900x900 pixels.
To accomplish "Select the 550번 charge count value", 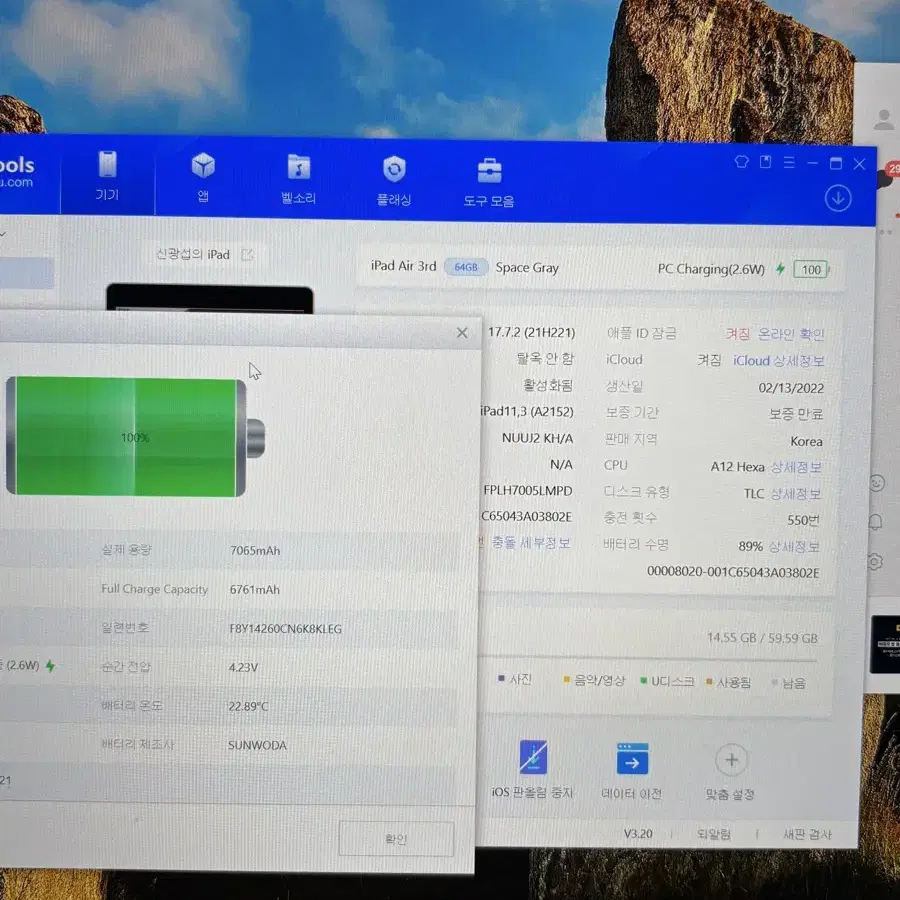I will click(803, 521).
